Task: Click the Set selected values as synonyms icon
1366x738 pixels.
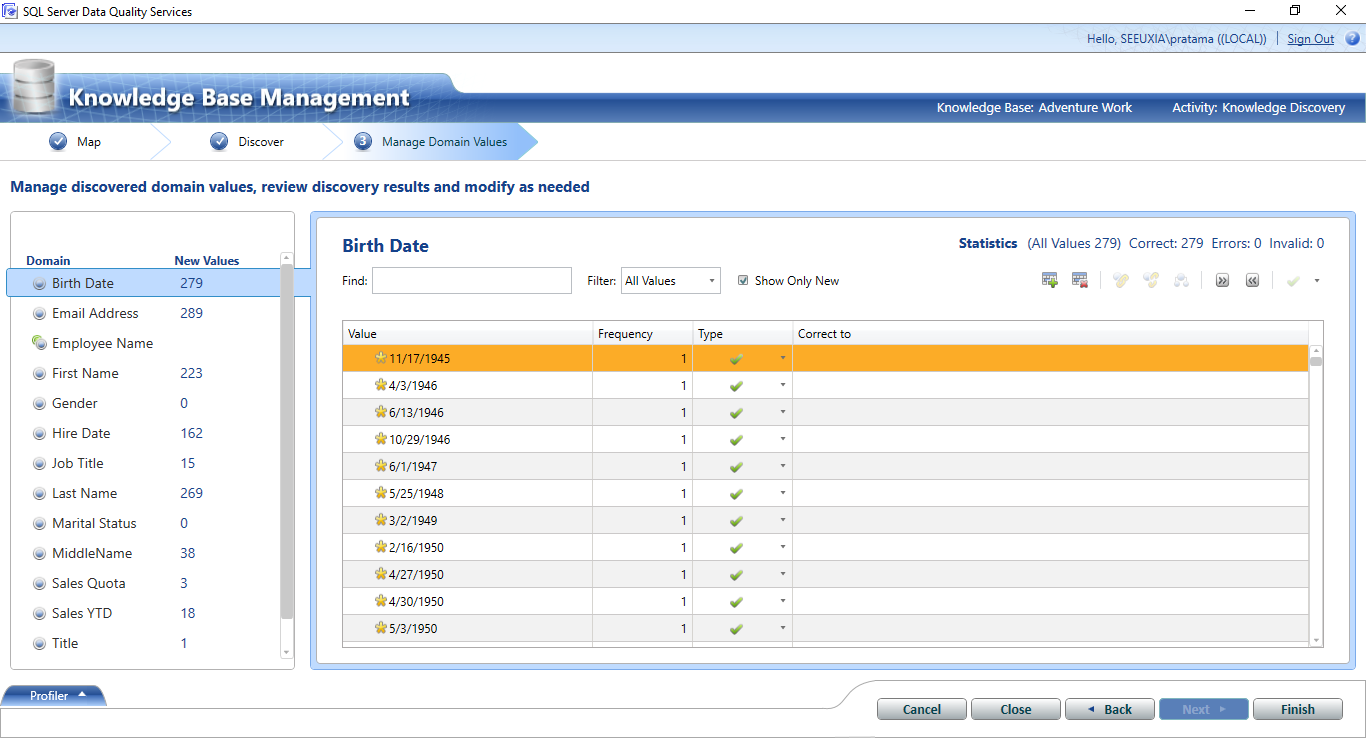Action: tap(1120, 281)
